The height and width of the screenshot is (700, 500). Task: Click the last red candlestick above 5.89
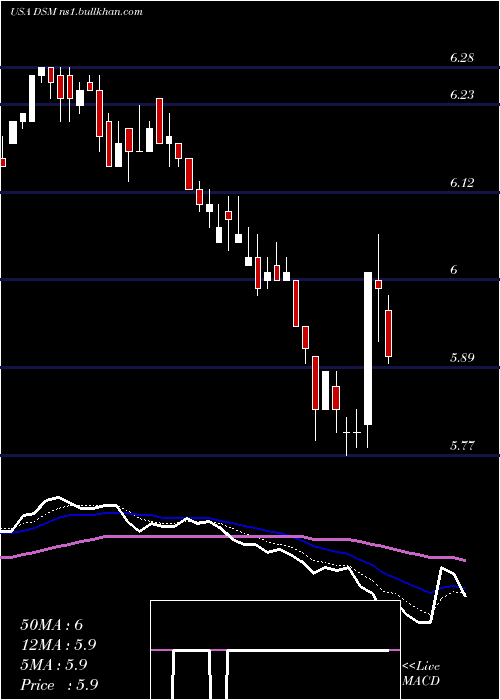[388, 329]
